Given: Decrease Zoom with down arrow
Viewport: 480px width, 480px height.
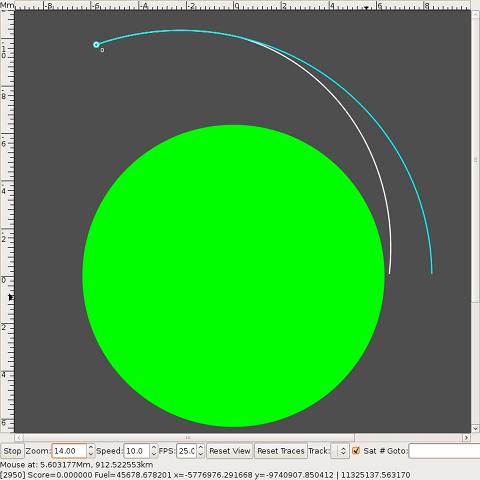Looking at the screenshot, I should coord(91,455).
